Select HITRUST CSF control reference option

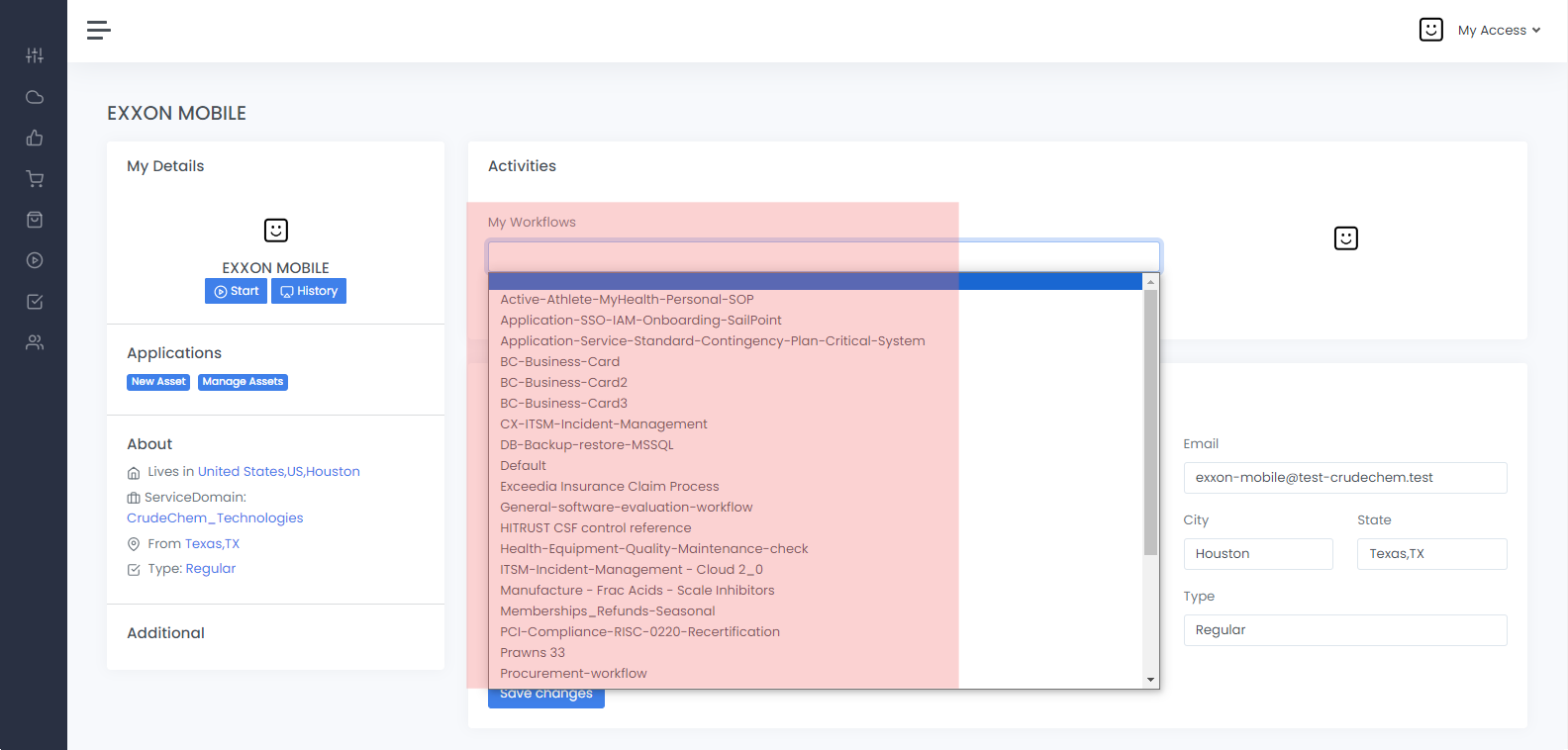(x=595, y=528)
